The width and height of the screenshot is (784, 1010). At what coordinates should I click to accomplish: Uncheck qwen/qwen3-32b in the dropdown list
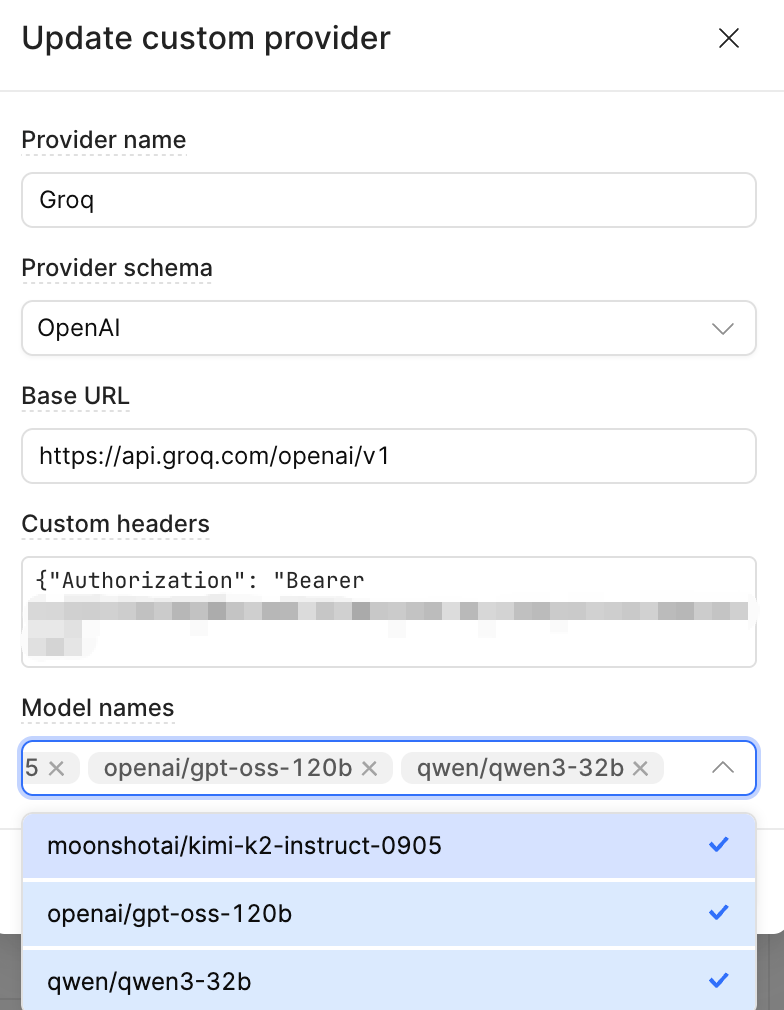point(388,981)
